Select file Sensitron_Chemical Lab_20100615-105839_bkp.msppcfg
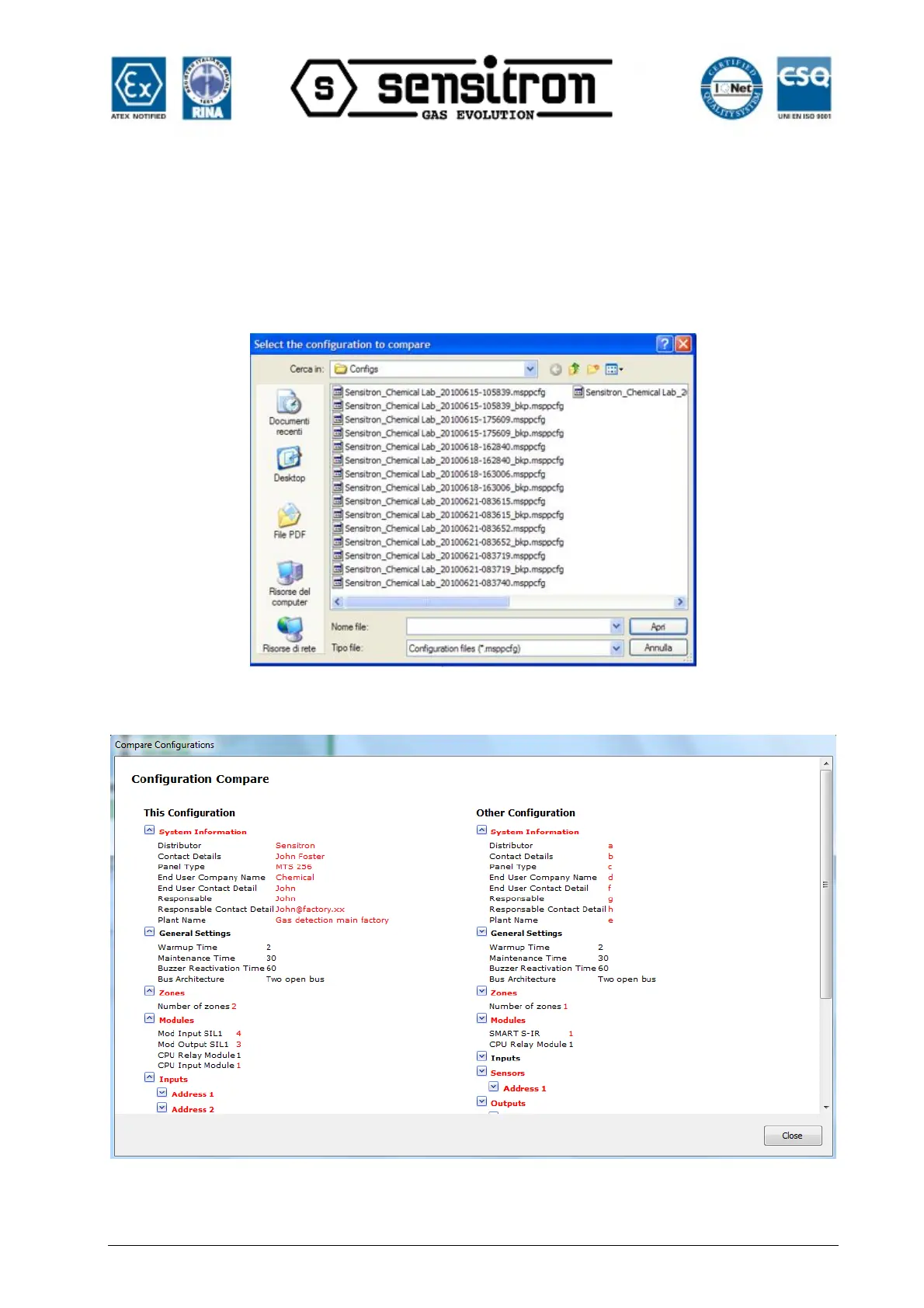The height and width of the screenshot is (1308, 924). tap(448, 406)
